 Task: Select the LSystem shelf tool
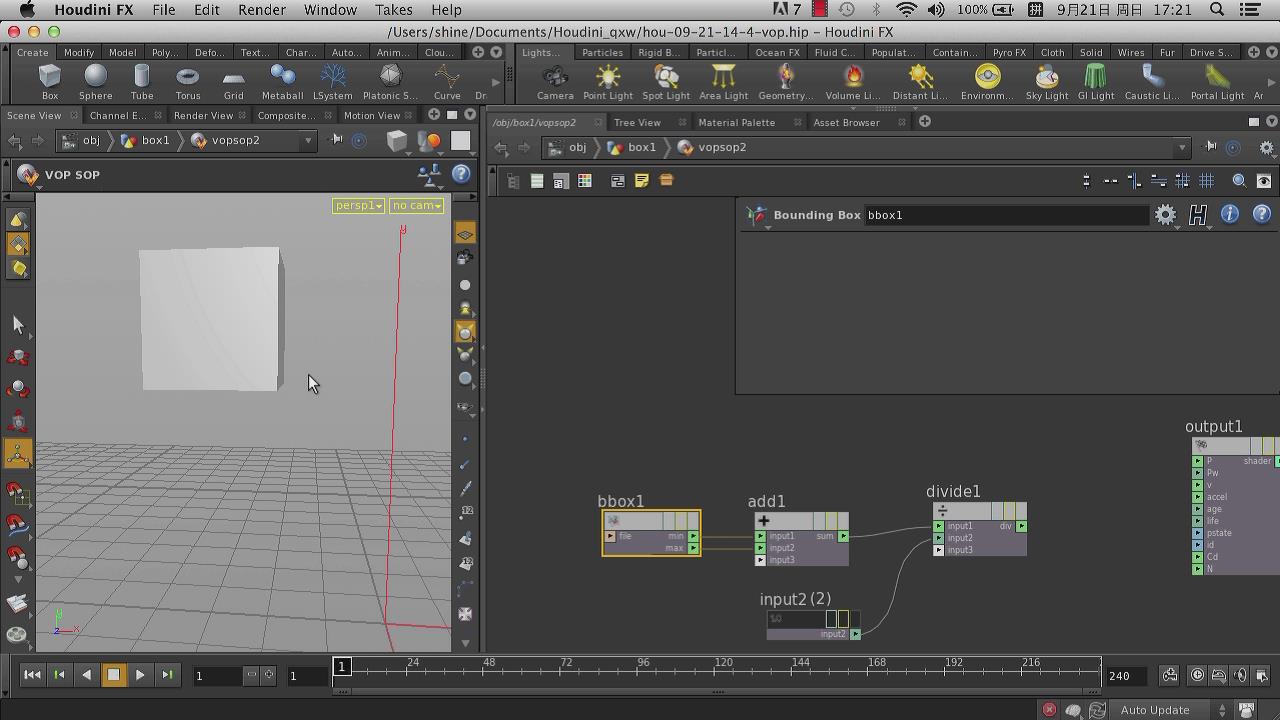pyautogui.click(x=333, y=82)
